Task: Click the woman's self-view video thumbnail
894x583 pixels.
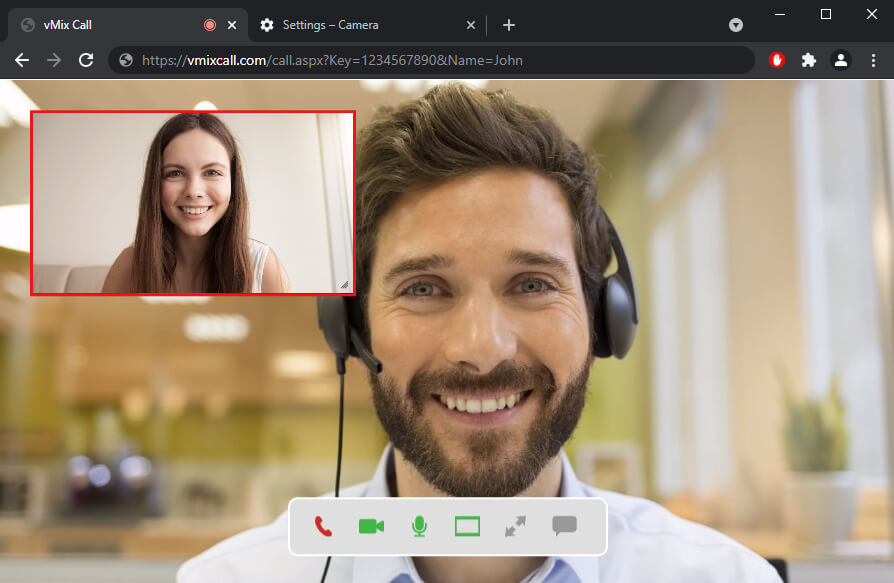Action: pos(193,203)
